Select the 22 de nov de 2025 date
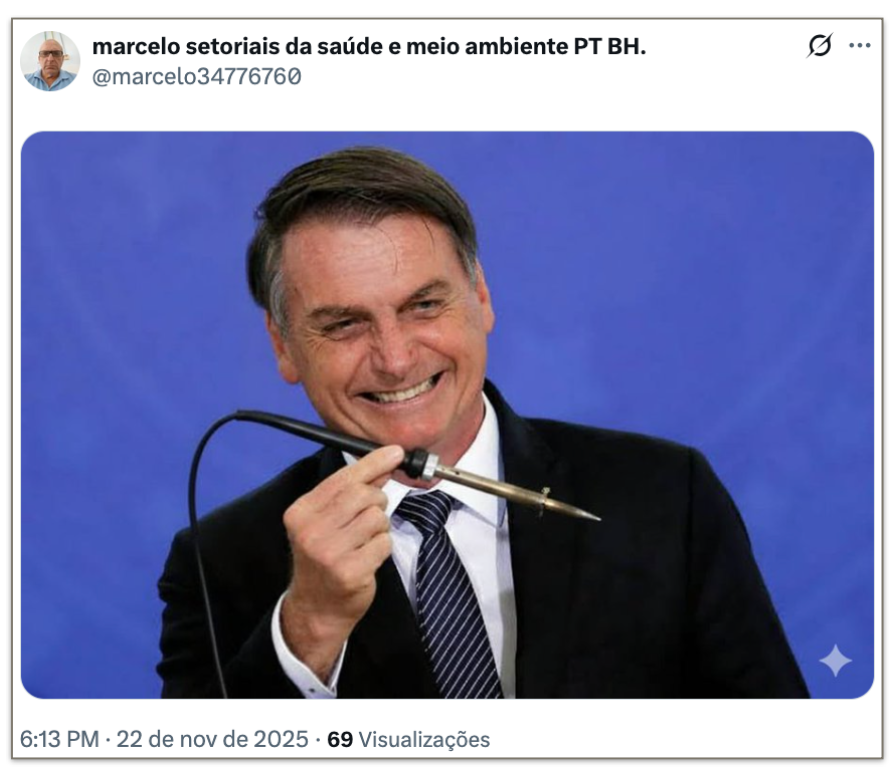This screenshot has width=894, height=772. click(212, 739)
